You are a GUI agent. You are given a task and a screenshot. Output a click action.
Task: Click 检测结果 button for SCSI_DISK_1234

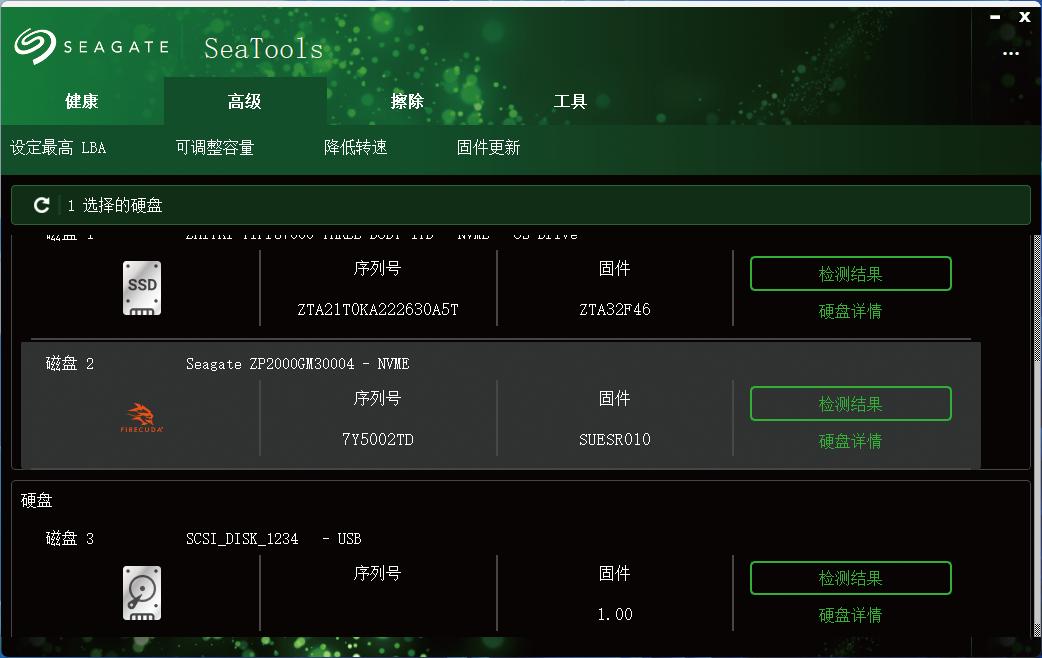click(x=850, y=578)
